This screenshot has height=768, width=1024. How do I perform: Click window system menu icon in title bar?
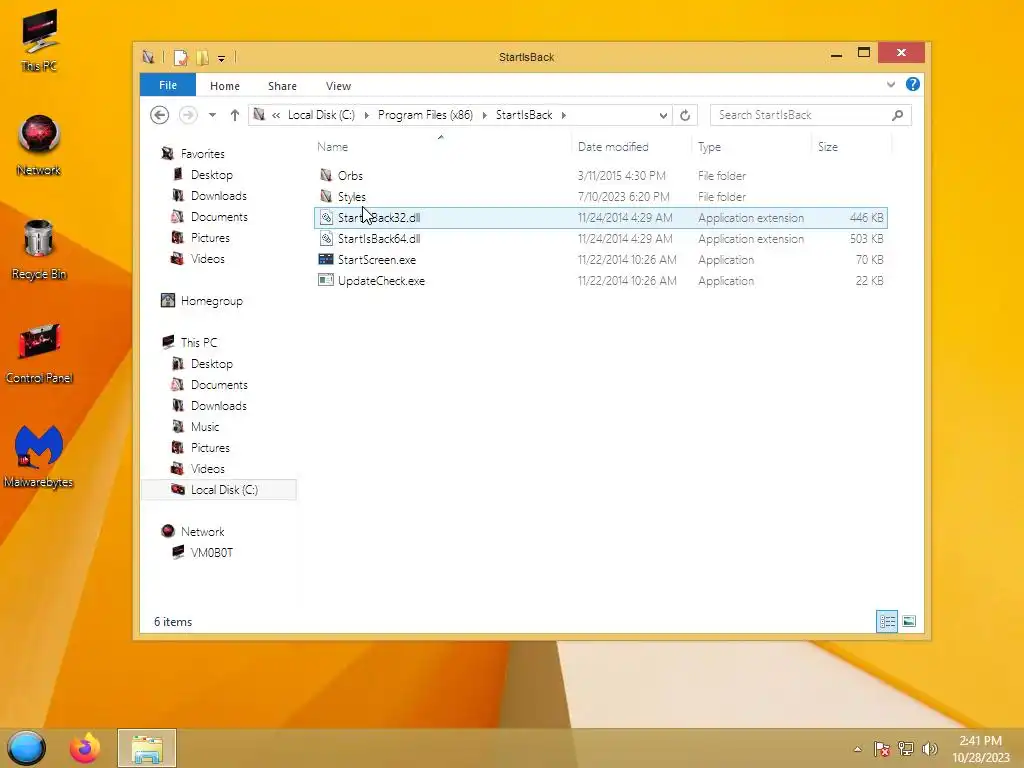pyautogui.click(x=149, y=57)
